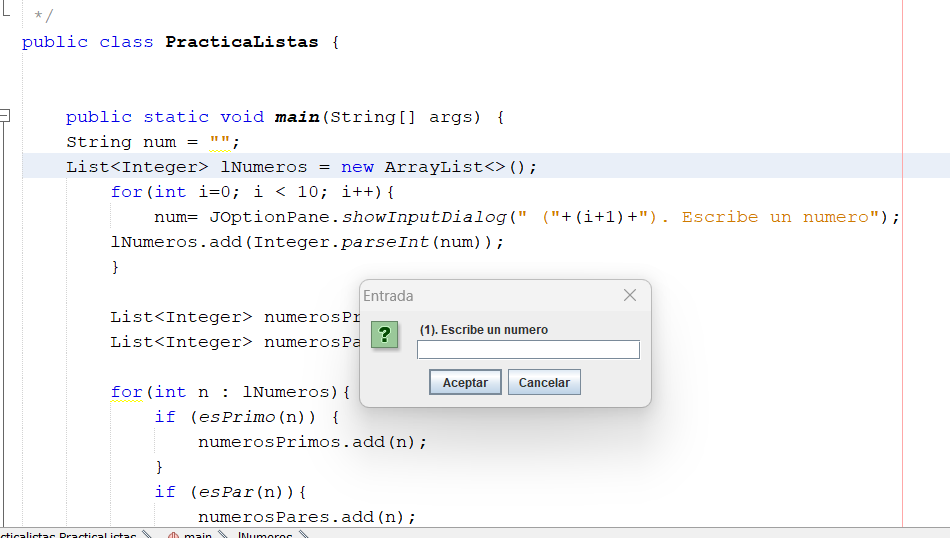
Task: Collapse the main method fold marker
Action: [x=5, y=117]
